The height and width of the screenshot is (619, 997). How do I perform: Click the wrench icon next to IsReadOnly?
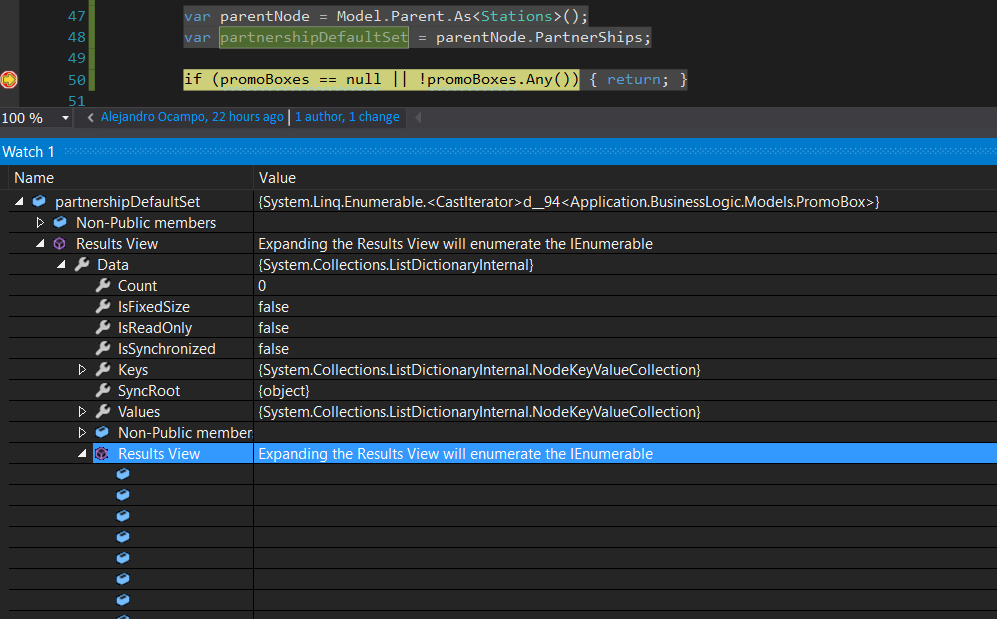coord(103,327)
